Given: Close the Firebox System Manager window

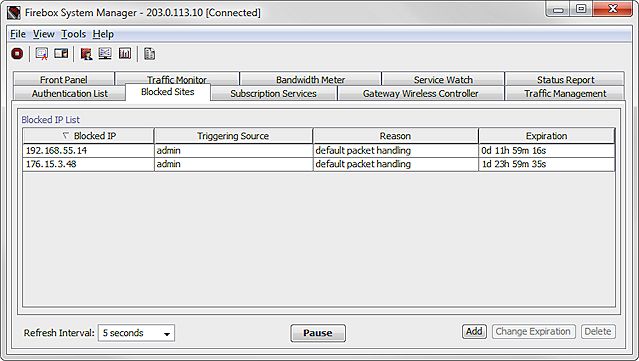Looking at the screenshot, I should [613, 9].
